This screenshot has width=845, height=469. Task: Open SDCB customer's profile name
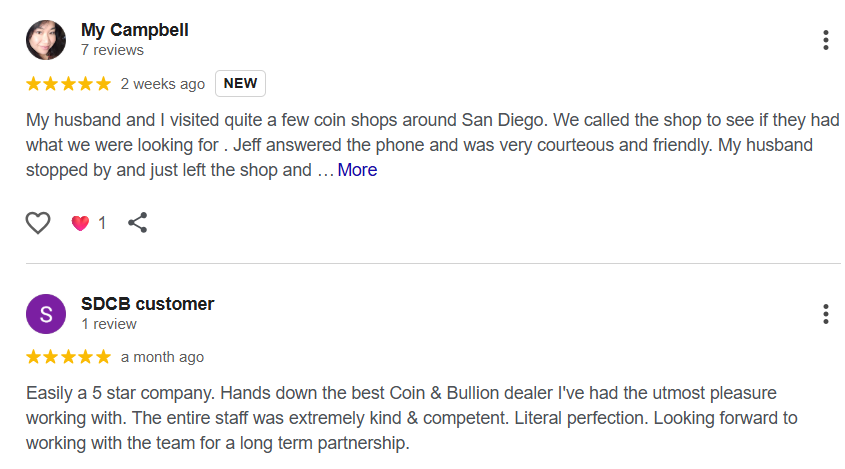[147, 304]
